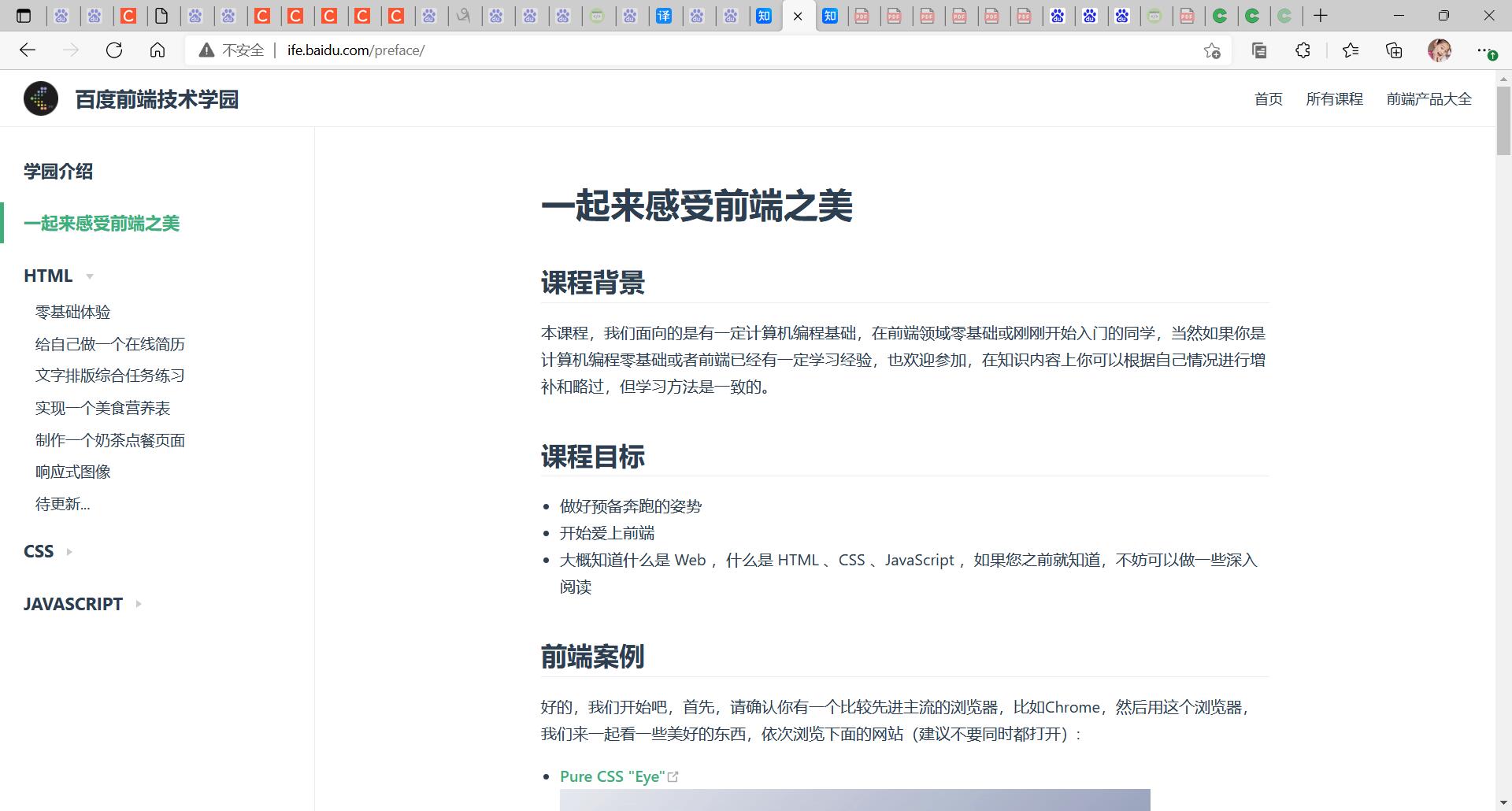
Task: Open 所有课程 from the top bar
Action: [x=1335, y=98]
